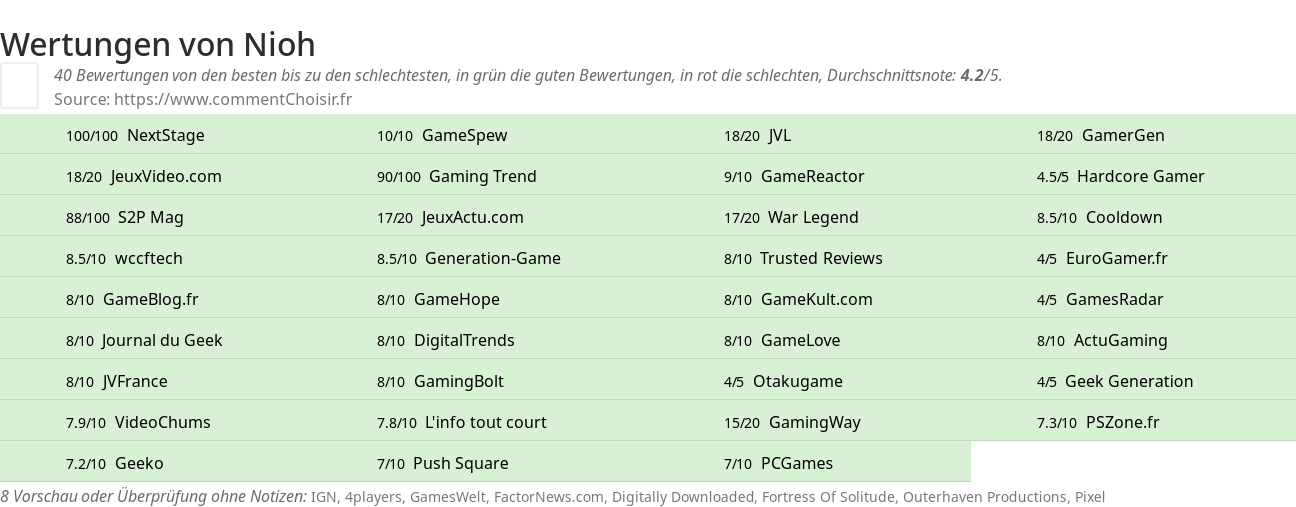Screen dimensions: 1296x507
Task: Select the GamingWay 15/20 entry
Action: (x=792, y=422)
